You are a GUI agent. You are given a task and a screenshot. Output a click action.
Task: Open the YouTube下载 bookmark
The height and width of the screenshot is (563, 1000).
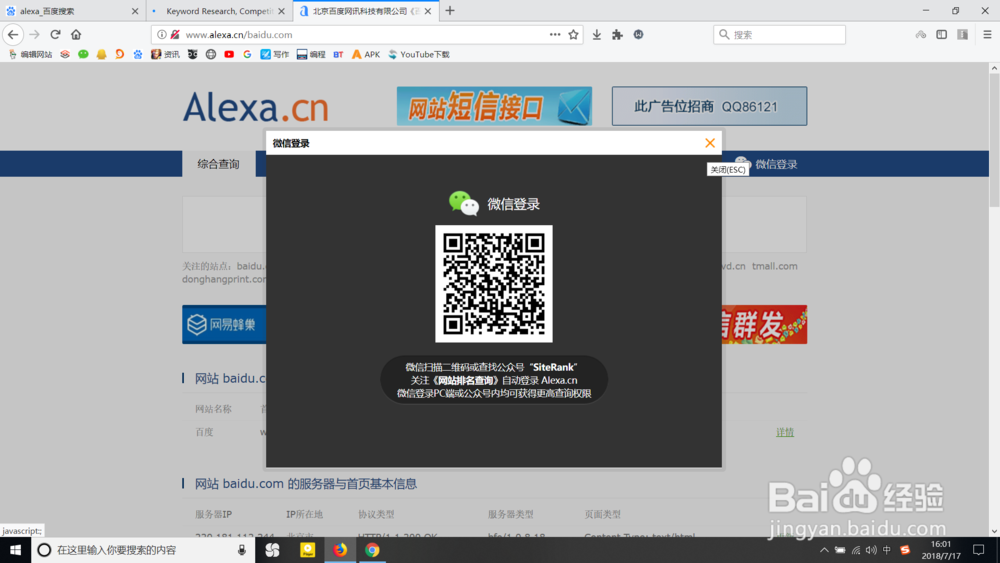pos(419,54)
